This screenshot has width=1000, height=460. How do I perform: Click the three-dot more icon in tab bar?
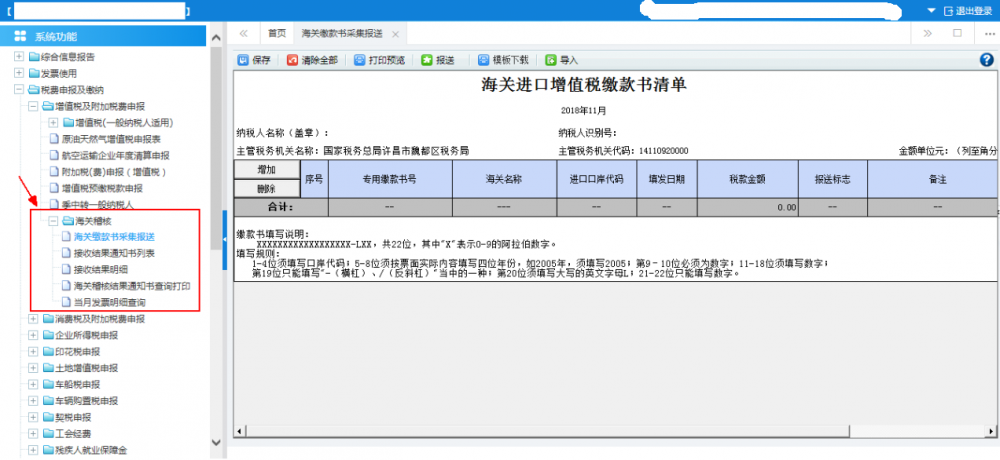pos(989,33)
